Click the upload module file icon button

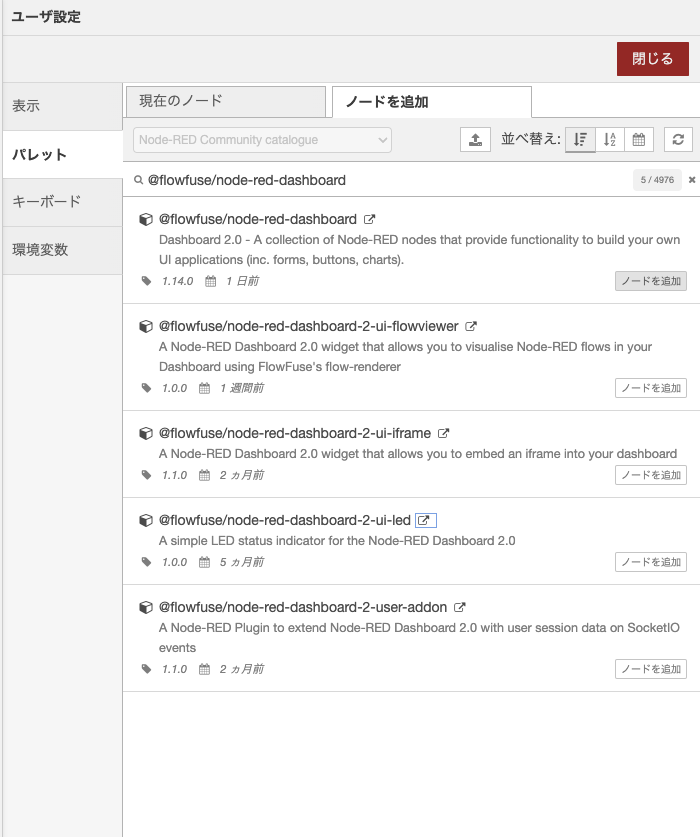pos(475,140)
